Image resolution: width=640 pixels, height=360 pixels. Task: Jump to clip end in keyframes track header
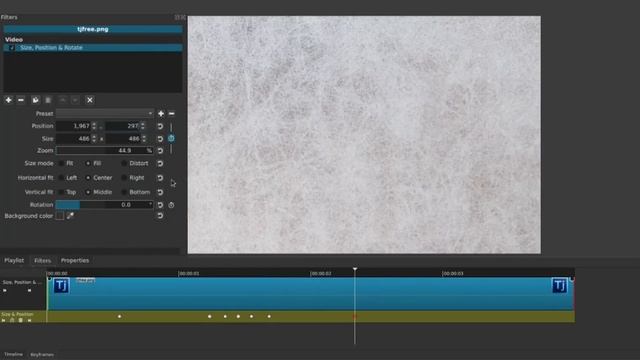29,290
